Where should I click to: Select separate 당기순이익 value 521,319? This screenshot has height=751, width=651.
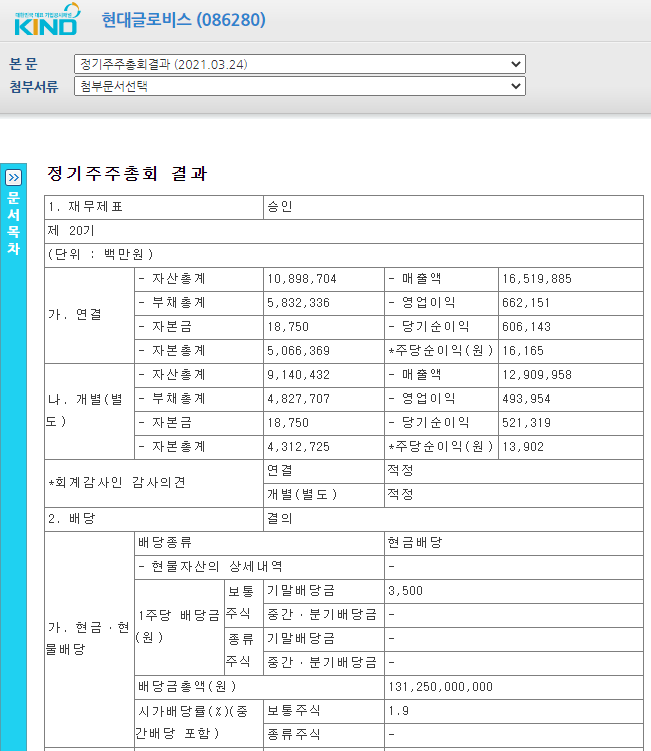pos(526,423)
